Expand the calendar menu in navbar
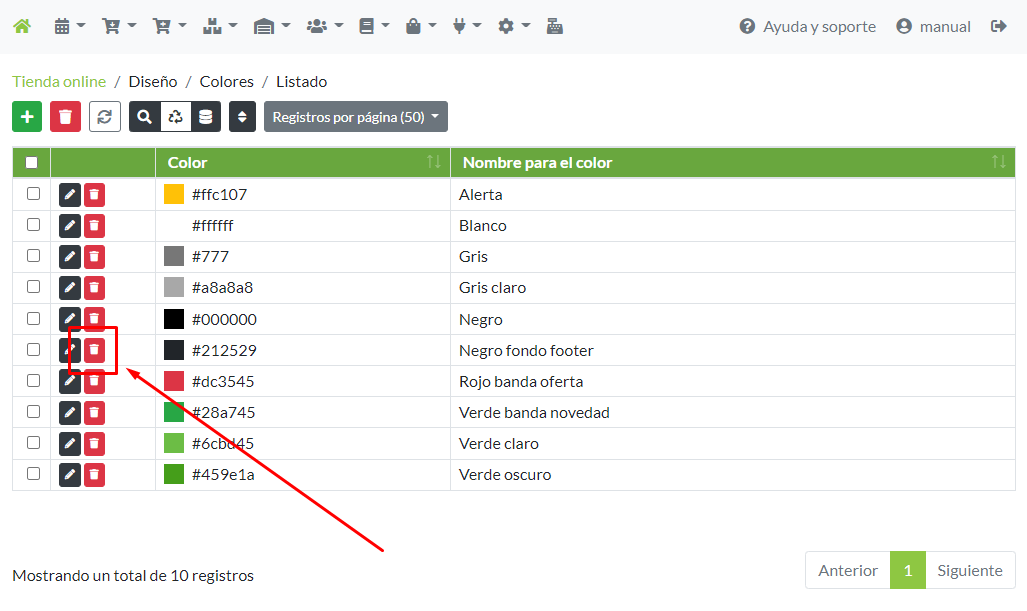 (x=69, y=26)
